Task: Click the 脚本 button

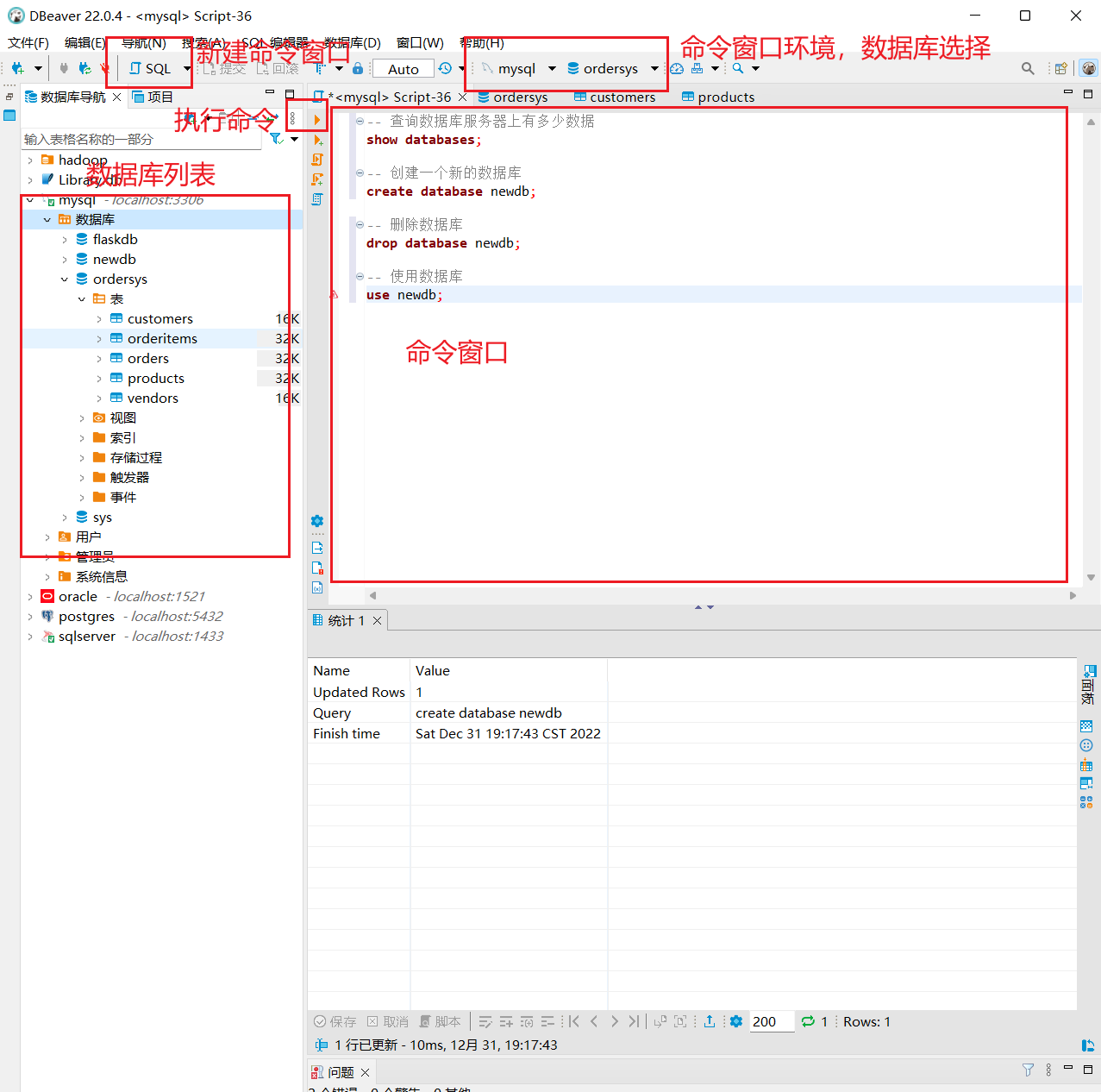Action: click(x=440, y=1021)
